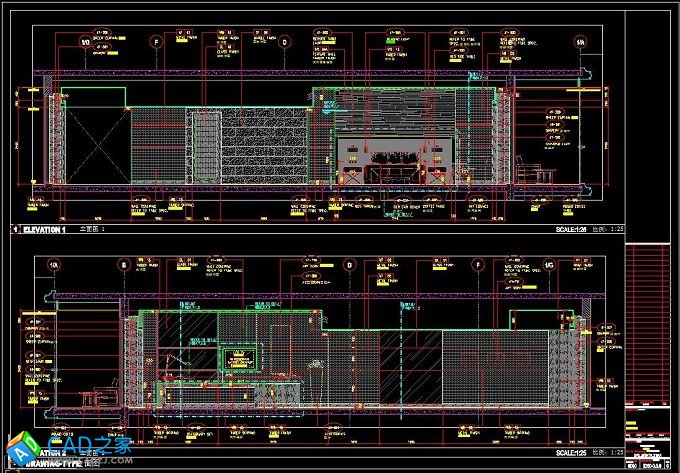Screen dimensions: 680x473
Task: Click the 1/B grid bubble in Elevation 1
Action: point(85,43)
